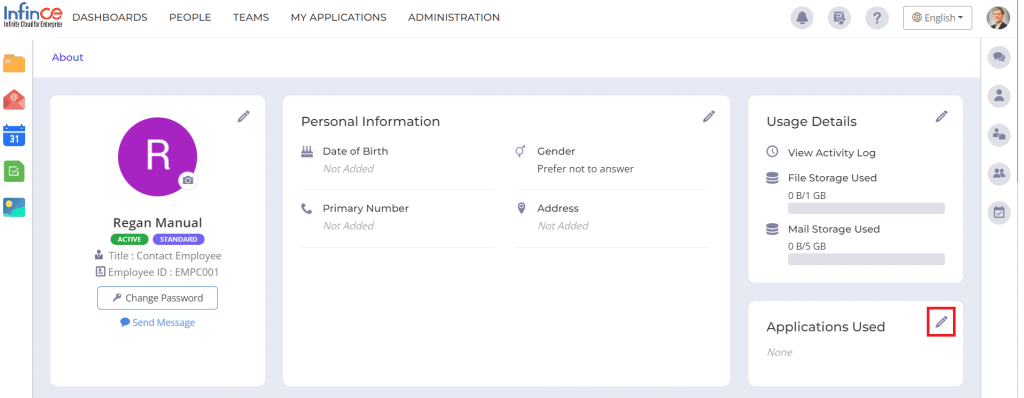Open the tasks checklist icon in sidebar
The width and height of the screenshot is (1024, 398).
point(14,171)
